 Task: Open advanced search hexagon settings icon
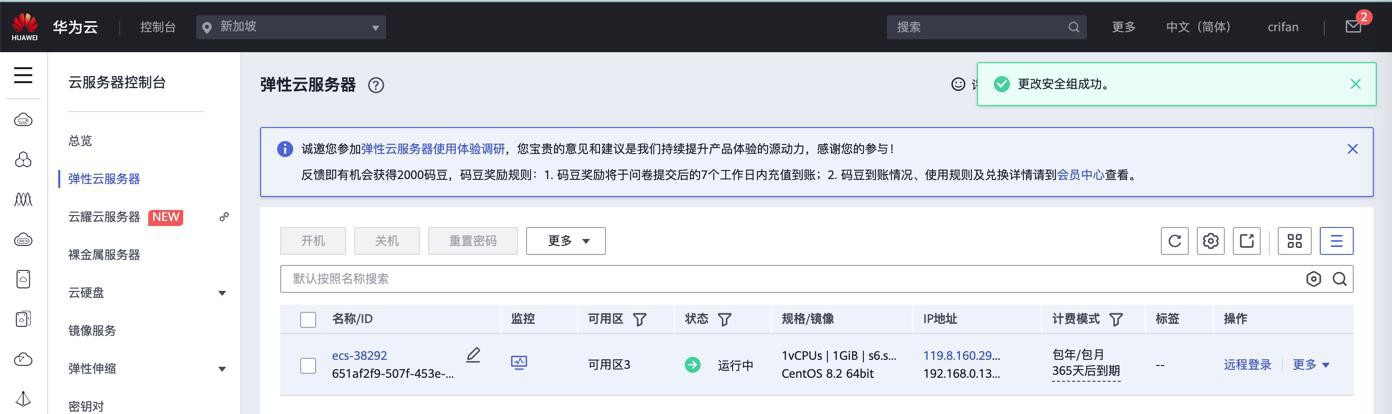pyautogui.click(x=1314, y=279)
